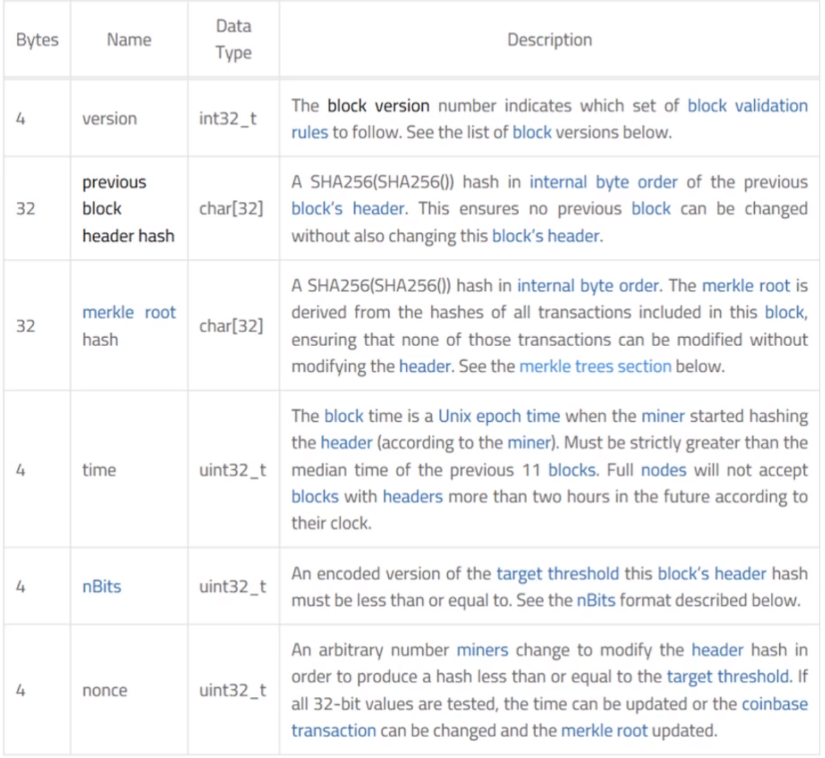Open the 'nBits' link in Name column
The image size is (825, 758).
click(102, 587)
